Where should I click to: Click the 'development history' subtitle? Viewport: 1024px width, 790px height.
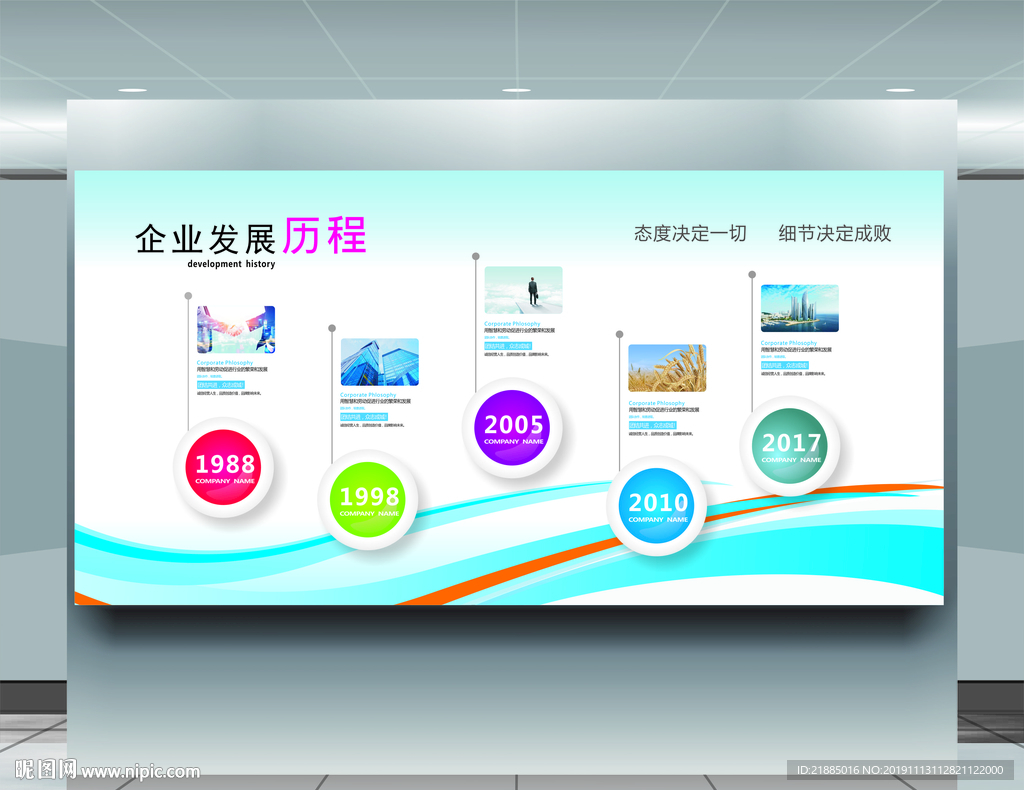pyautogui.click(x=231, y=264)
